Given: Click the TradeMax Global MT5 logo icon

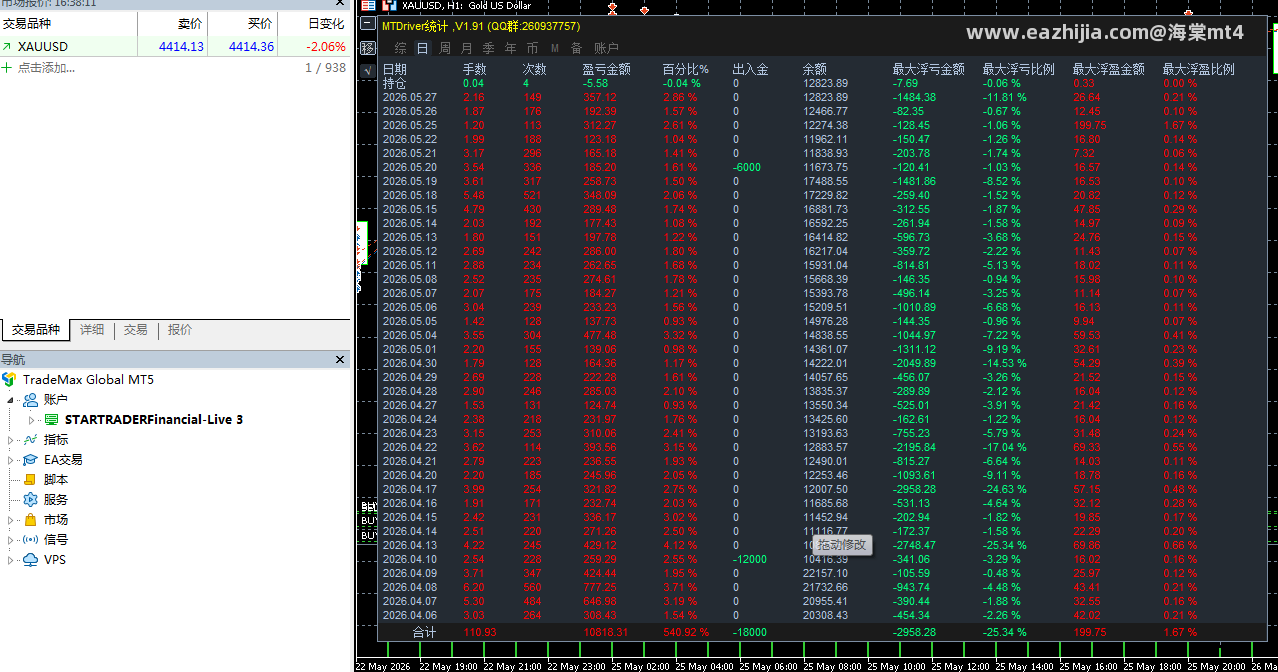Looking at the screenshot, I should click(x=9, y=379).
